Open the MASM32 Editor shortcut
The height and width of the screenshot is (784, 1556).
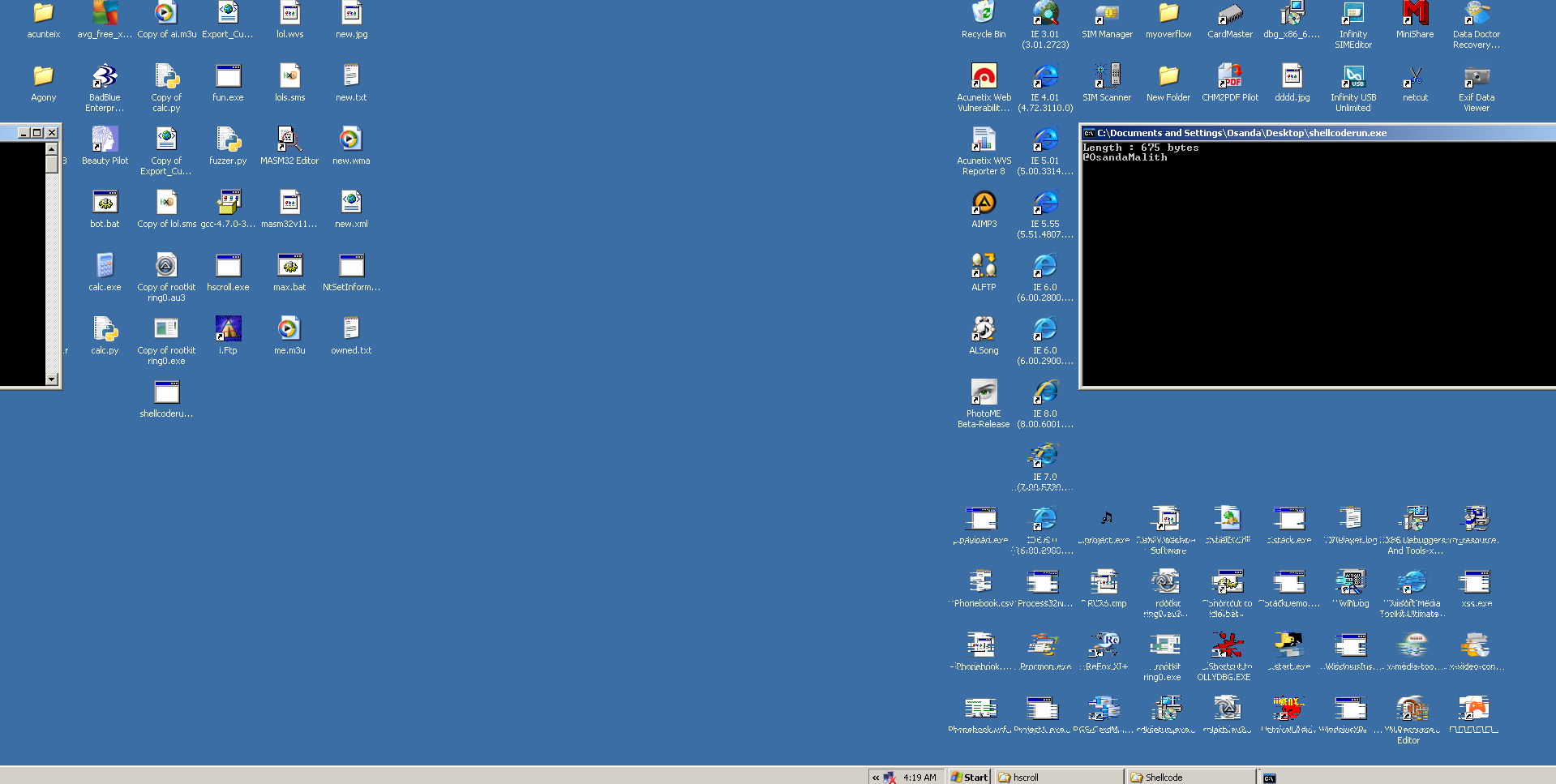coord(289,139)
